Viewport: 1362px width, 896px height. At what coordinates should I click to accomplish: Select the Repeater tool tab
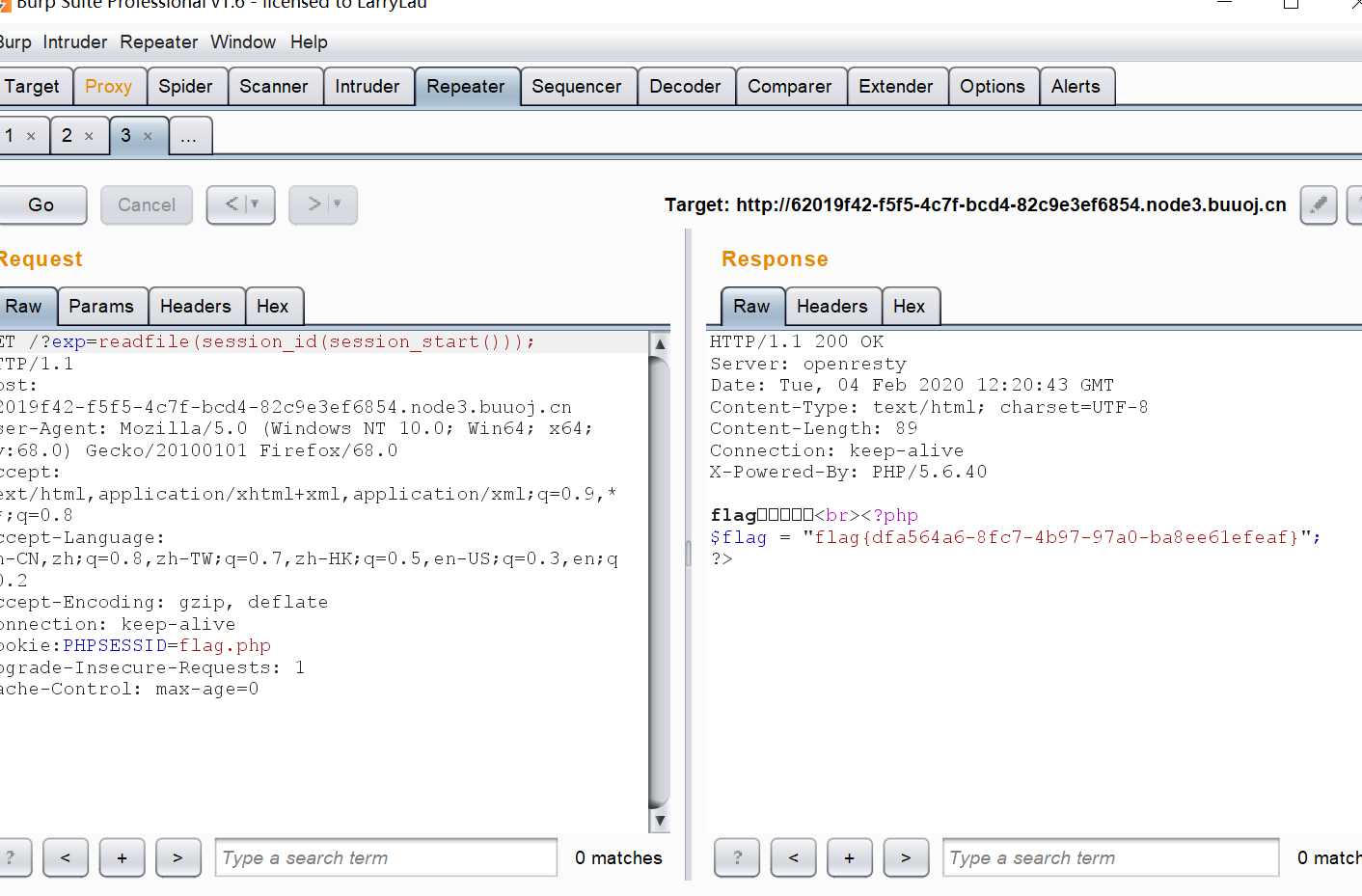(466, 86)
